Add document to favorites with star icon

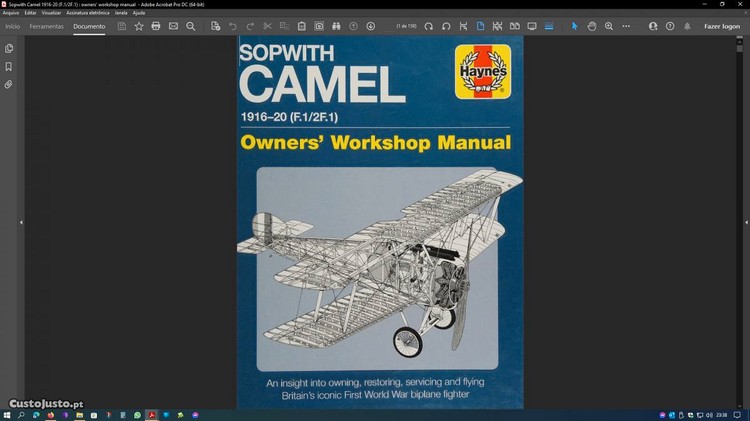click(x=139, y=26)
